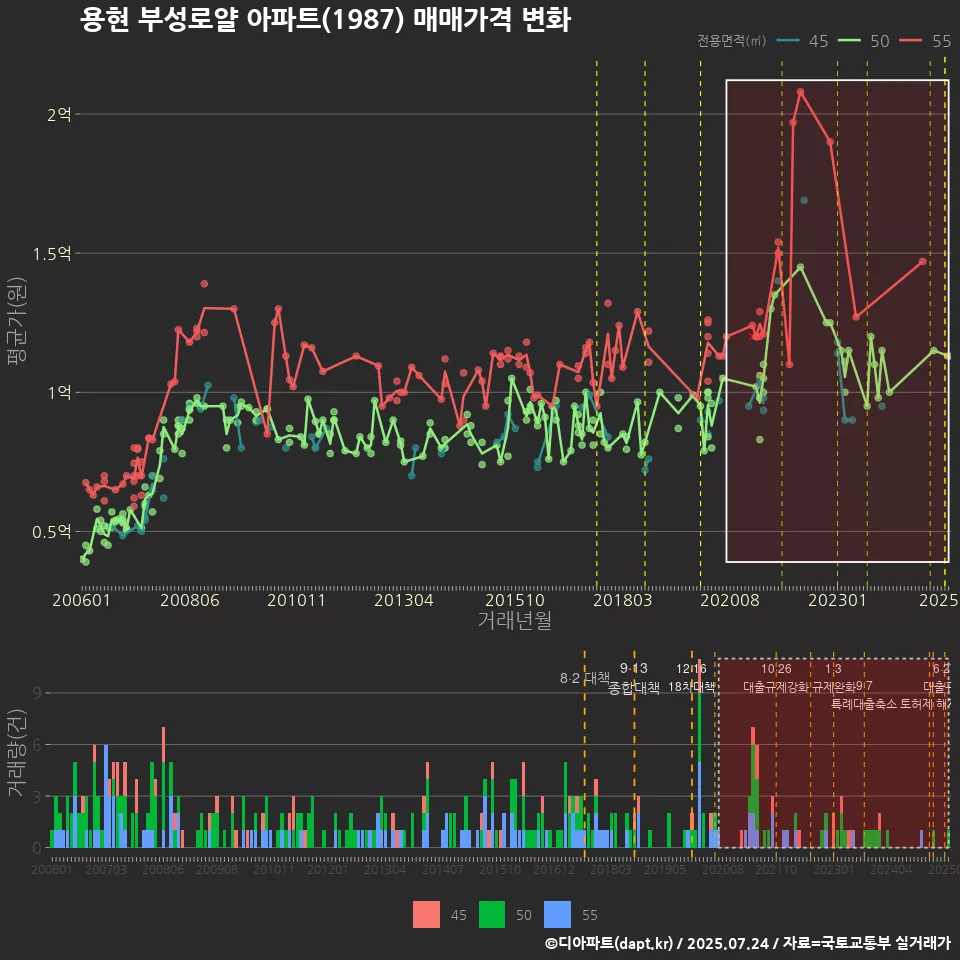Screen dimensions: 960x960
Task: Click the 1·3 규제완화 policy annotation
Action: (x=833, y=678)
